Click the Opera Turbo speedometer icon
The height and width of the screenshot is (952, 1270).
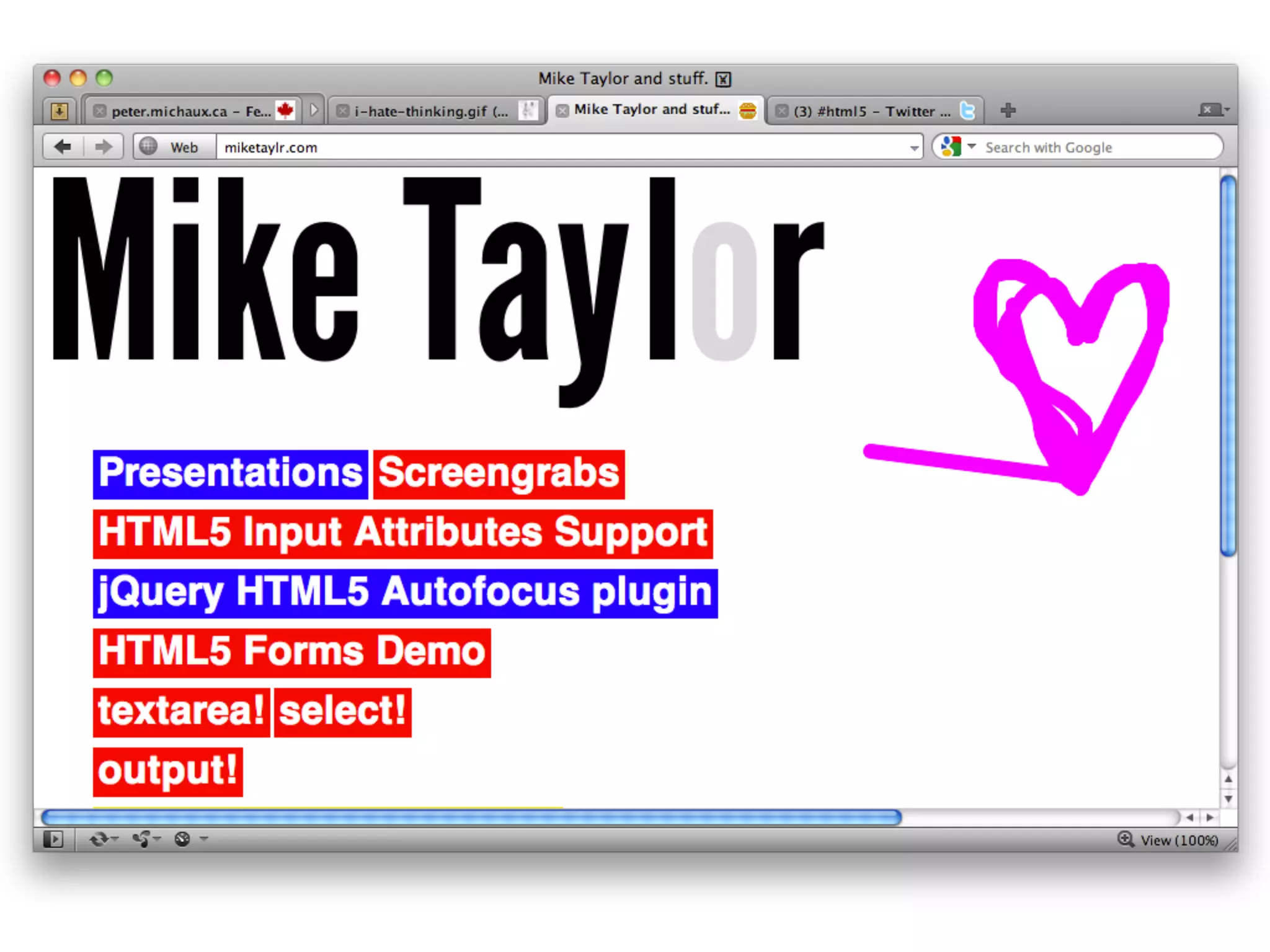182,839
